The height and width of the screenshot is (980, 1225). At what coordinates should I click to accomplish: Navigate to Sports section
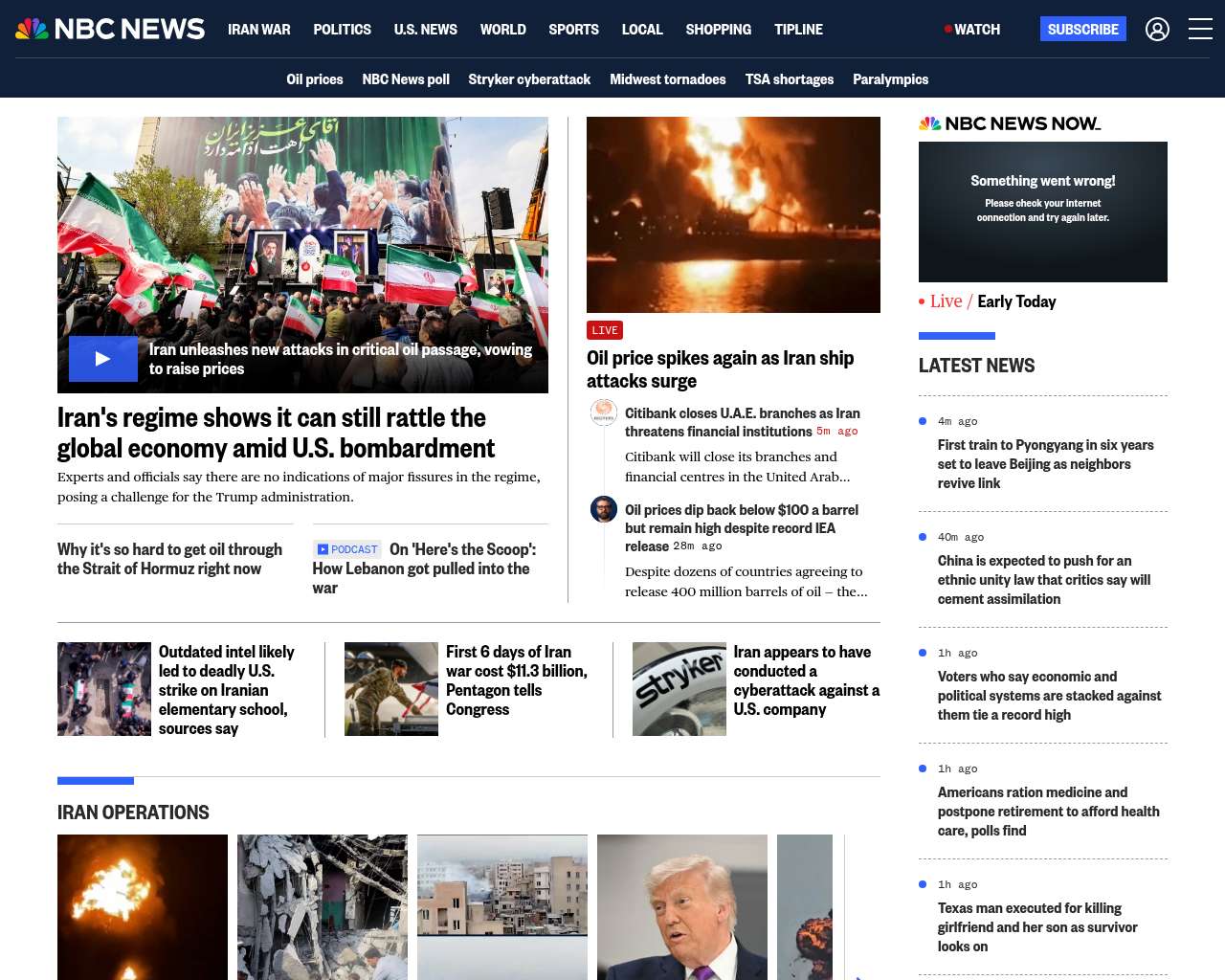(574, 30)
